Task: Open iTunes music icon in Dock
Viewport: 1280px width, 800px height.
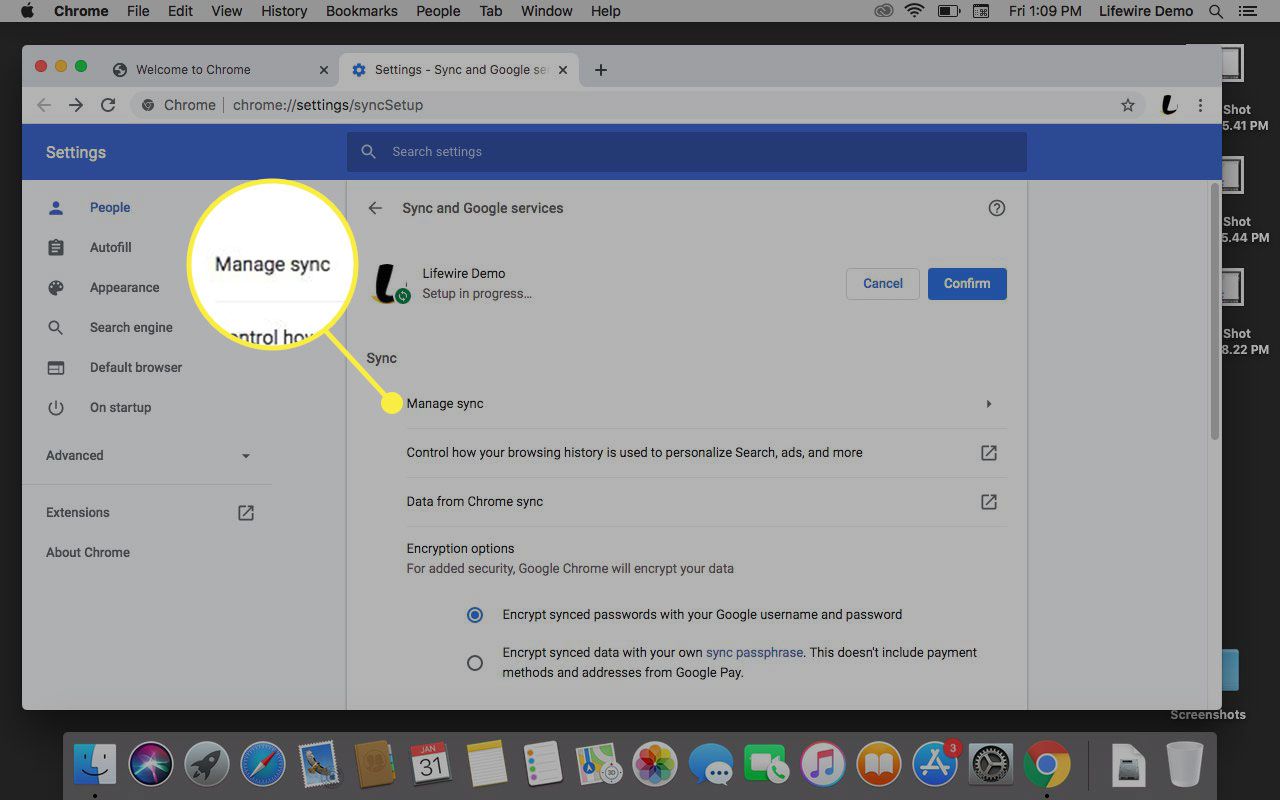Action: pyautogui.click(x=823, y=766)
